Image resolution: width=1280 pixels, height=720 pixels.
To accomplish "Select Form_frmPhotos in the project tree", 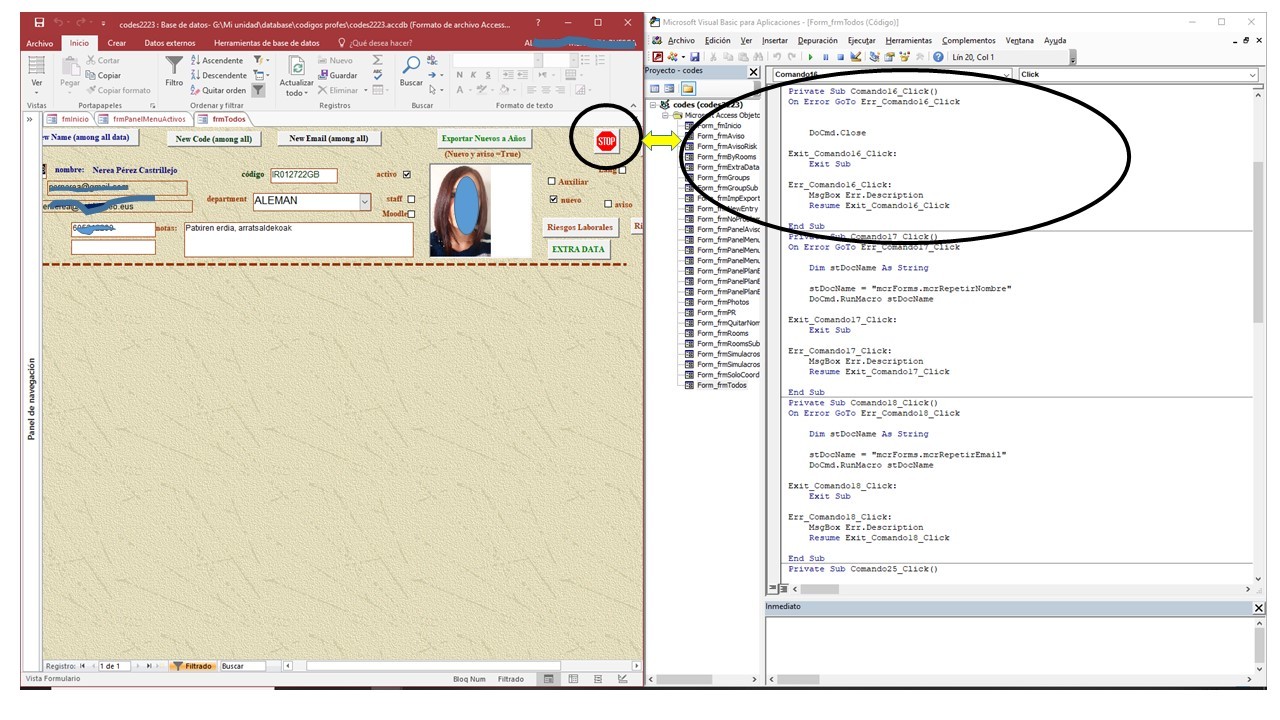I will point(722,302).
